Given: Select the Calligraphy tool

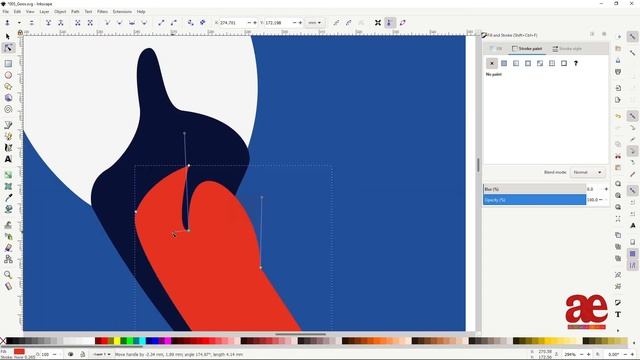Looking at the screenshot, I should tap(8, 148).
